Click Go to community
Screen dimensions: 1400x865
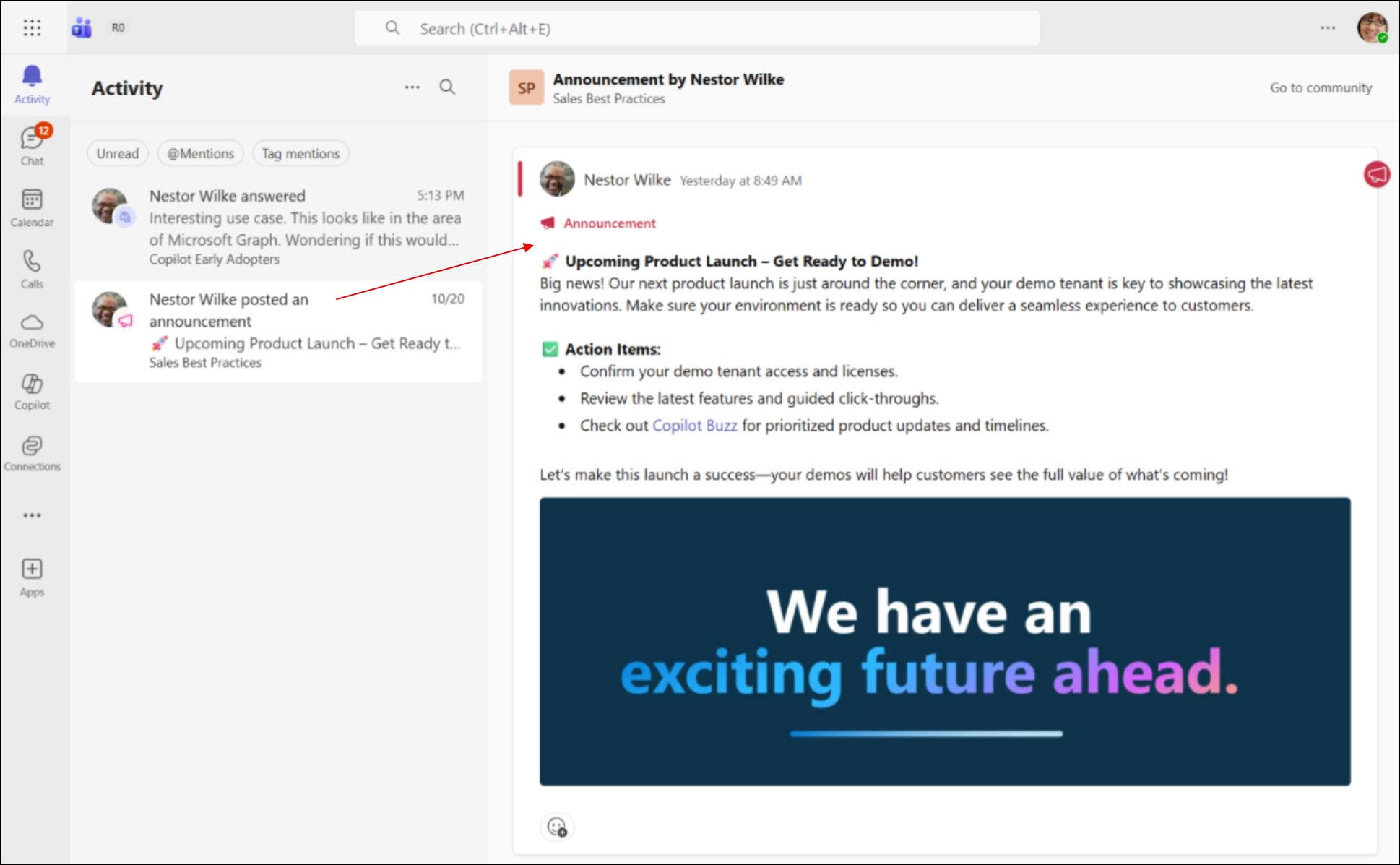pyautogui.click(x=1320, y=87)
